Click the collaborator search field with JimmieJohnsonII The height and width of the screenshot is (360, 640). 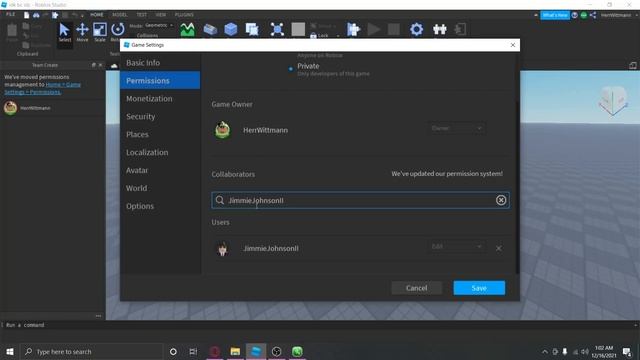(360, 200)
